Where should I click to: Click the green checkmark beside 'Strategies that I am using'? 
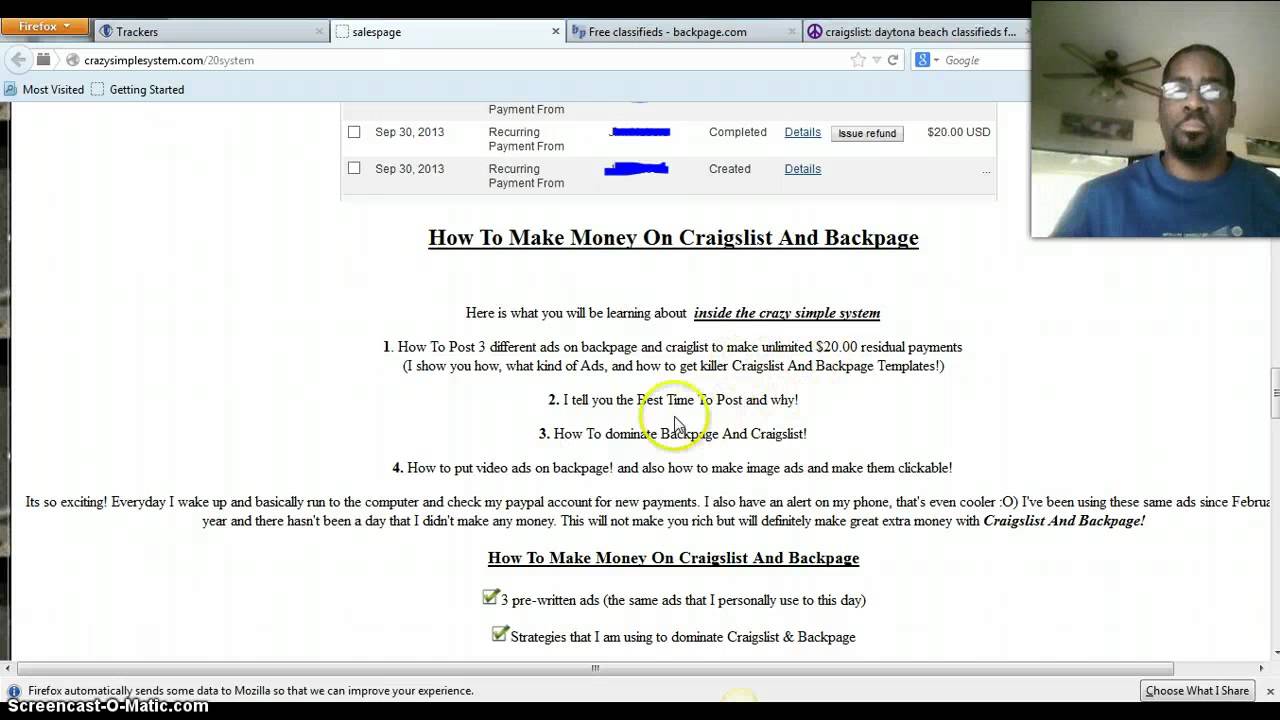pos(500,634)
